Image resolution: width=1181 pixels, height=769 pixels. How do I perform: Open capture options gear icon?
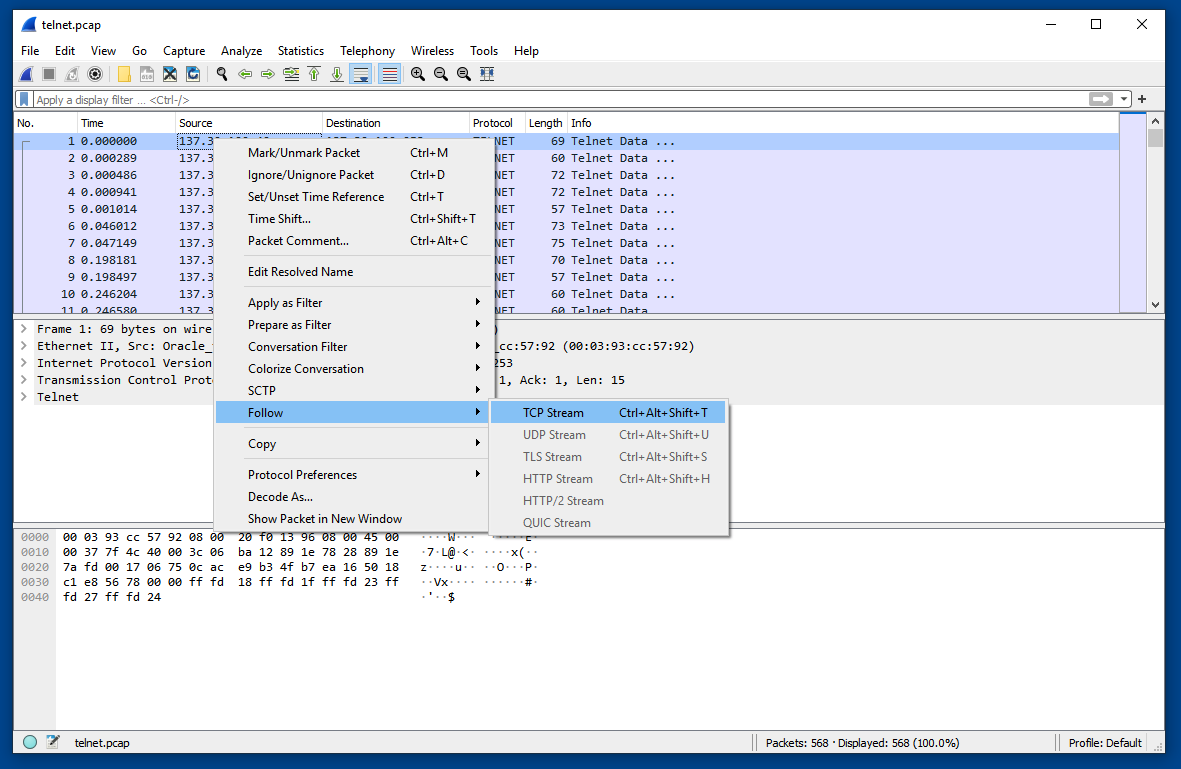click(x=95, y=74)
